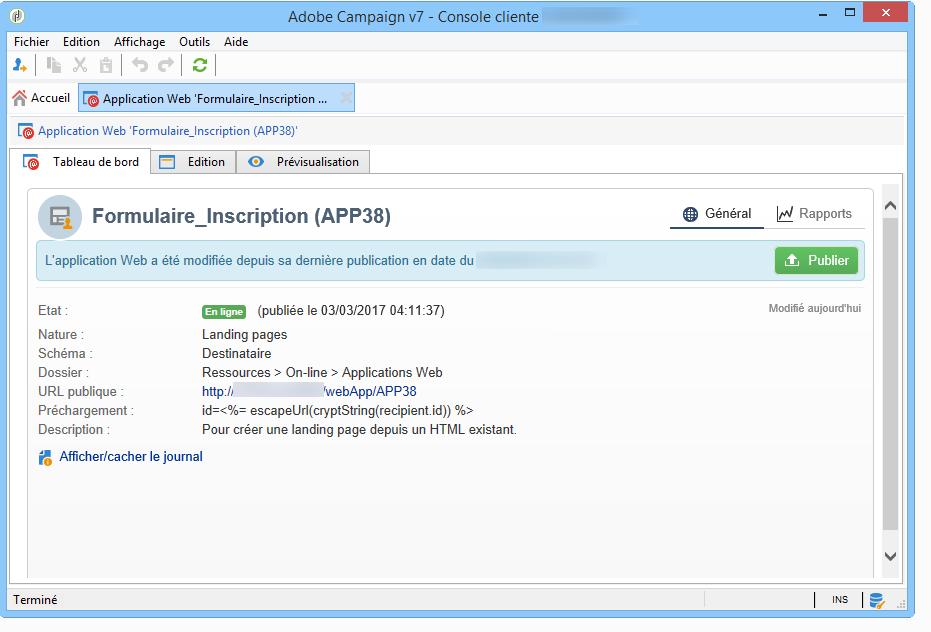
Task: Click the Adobe Campaign logo in title bar
Action: point(17,16)
